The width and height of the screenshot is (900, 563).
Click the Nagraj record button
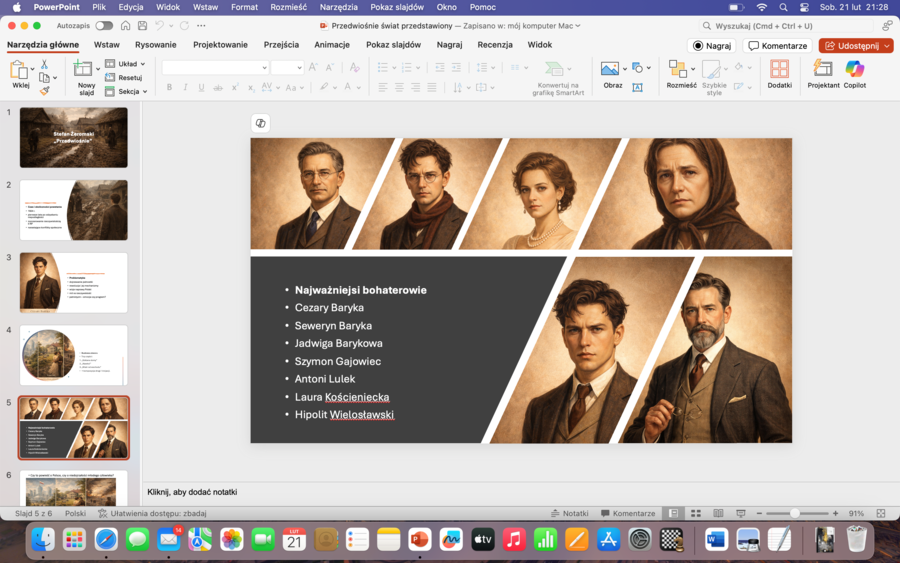click(x=711, y=46)
